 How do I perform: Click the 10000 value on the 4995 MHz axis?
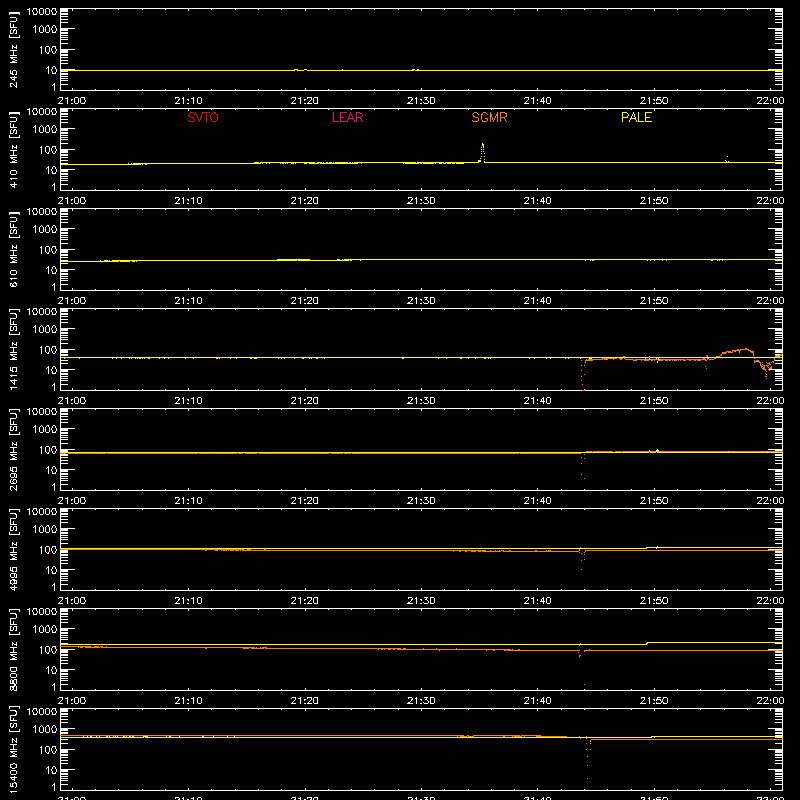click(42, 512)
